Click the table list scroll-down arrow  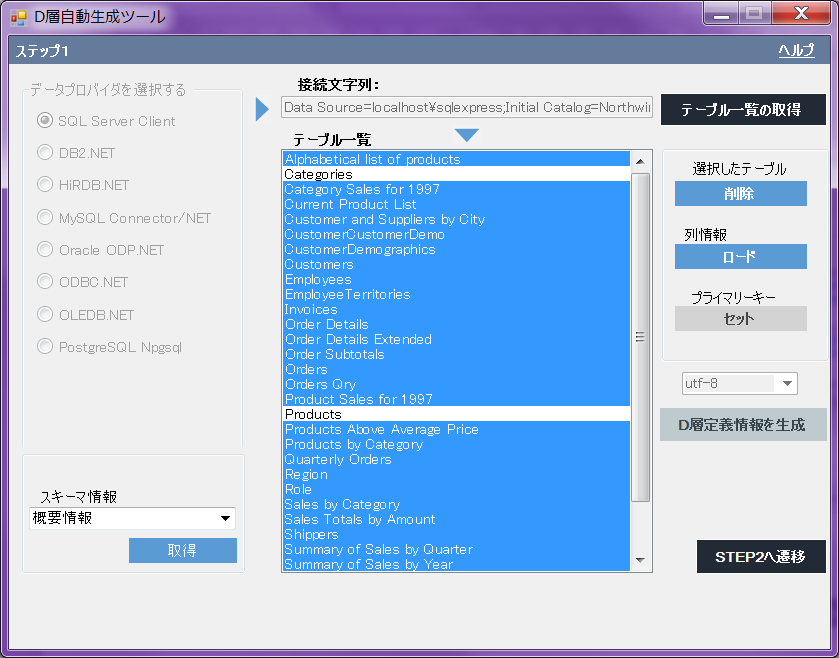(x=641, y=561)
